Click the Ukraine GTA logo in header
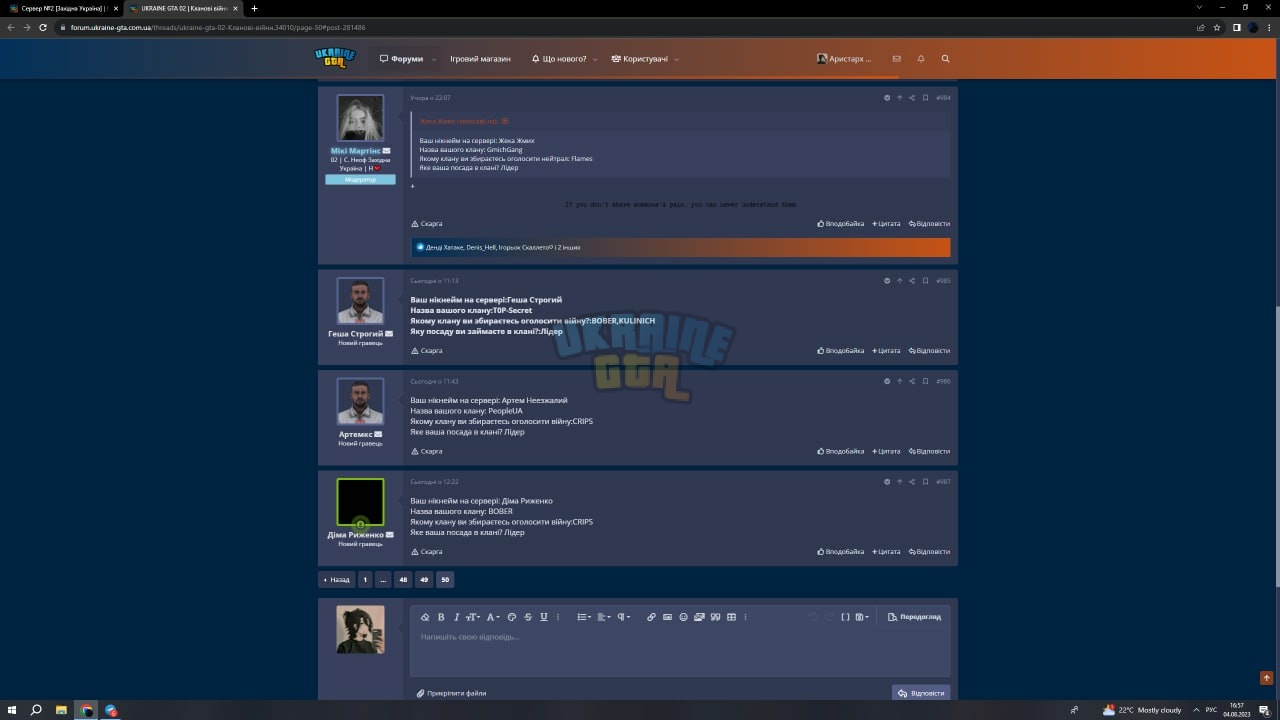This screenshot has height=720, width=1280. [335, 58]
